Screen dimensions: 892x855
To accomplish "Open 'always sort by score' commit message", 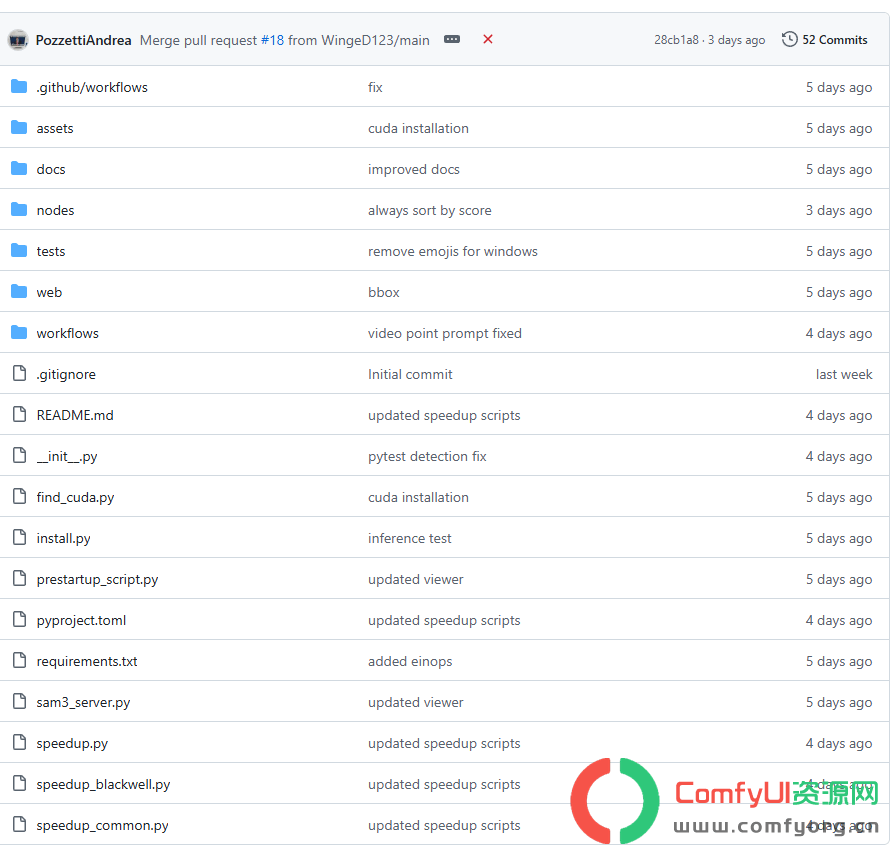I will tap(430, 210).
